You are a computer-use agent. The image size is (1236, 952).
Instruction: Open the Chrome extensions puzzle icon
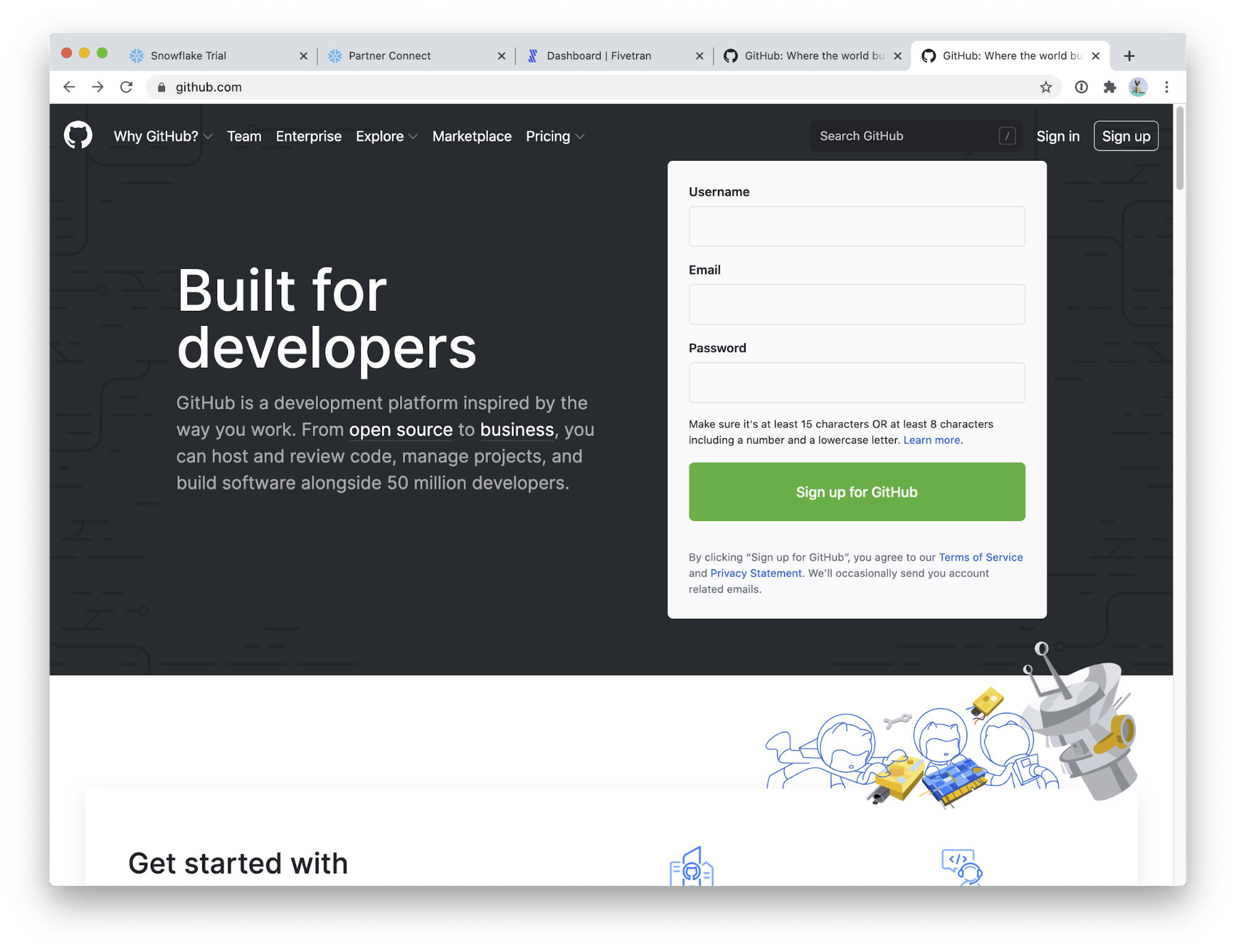(x=1109, y=87)
